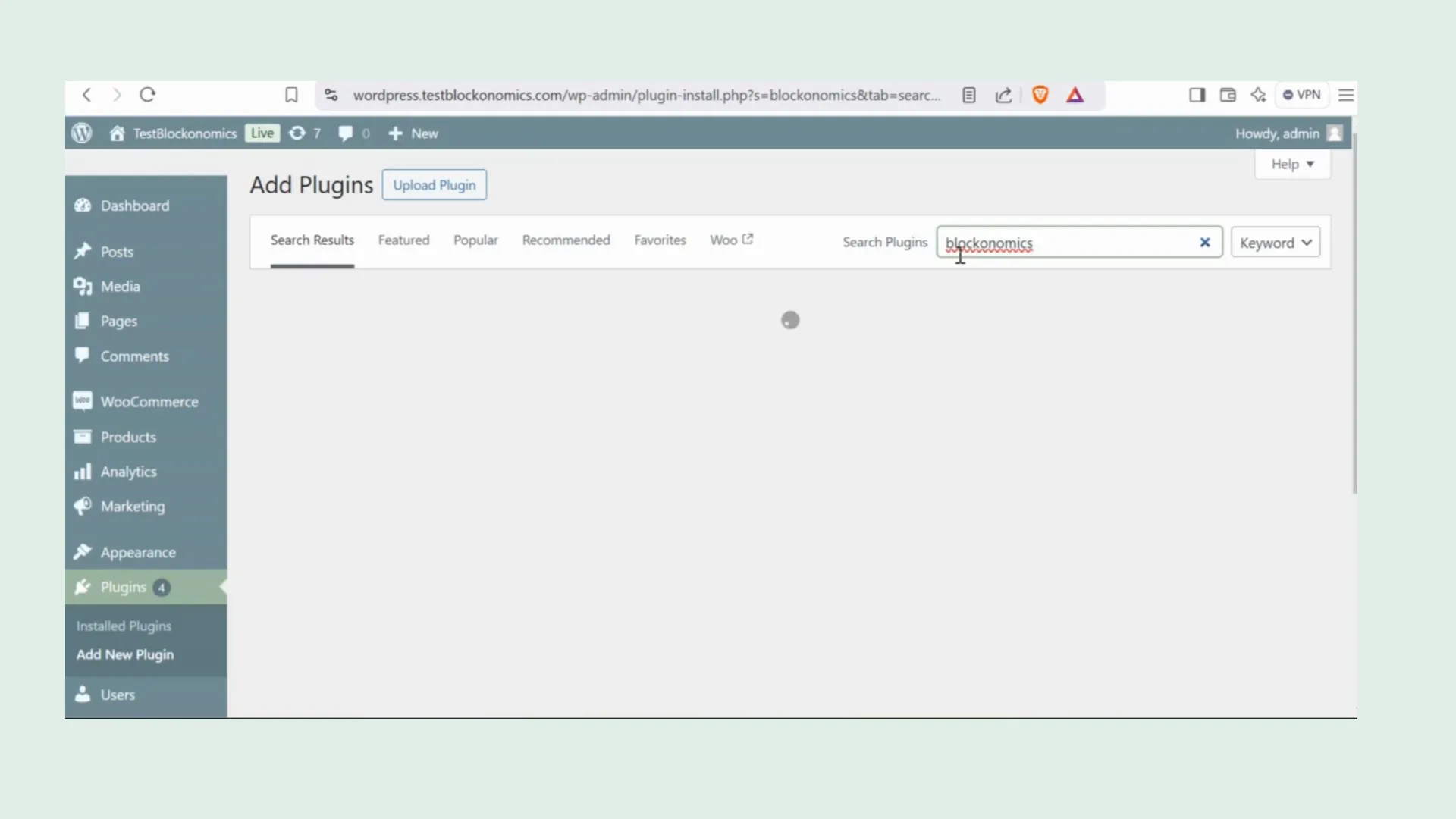The width and height of the screenshot is (1456, 819).
Task: Expand the Plugins submenu in sidebar
Action: pyautogui.click(x=123, y=587)
